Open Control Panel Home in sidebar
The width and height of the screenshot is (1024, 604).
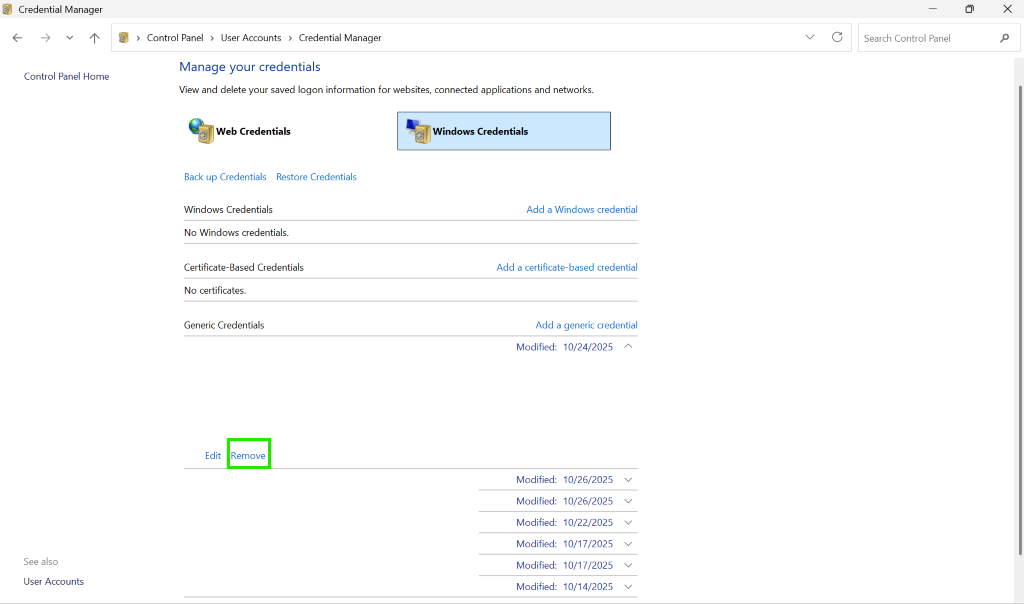click(67, 76)
